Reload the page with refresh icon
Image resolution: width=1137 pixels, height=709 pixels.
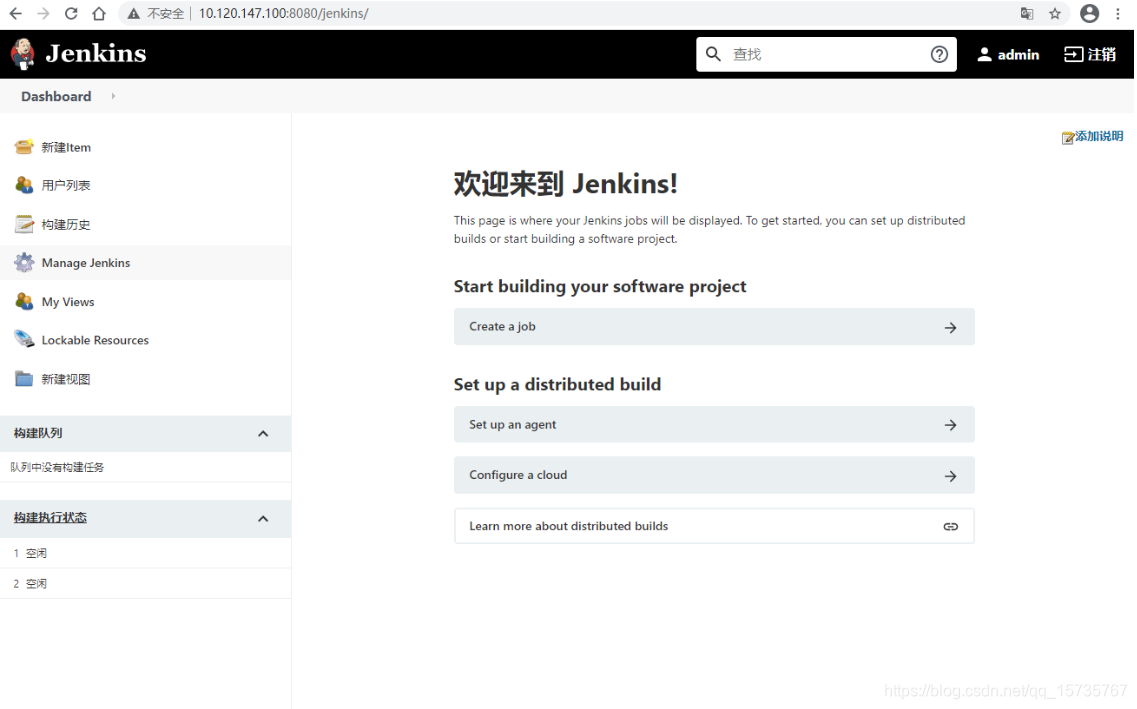pos(71,13)
